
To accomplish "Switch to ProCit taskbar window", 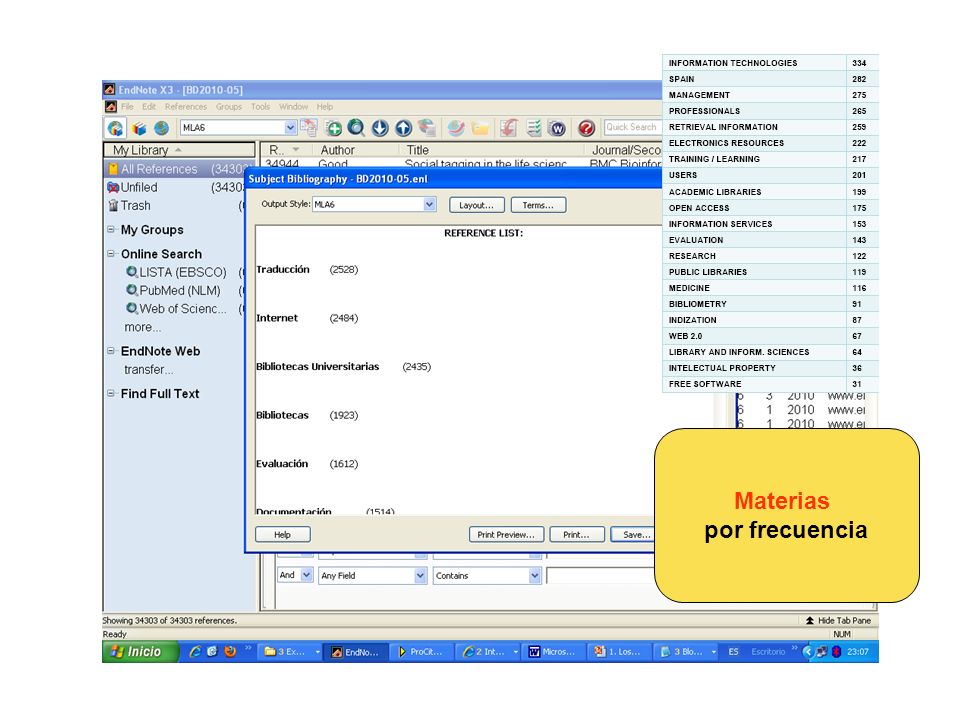I will 421,652.
